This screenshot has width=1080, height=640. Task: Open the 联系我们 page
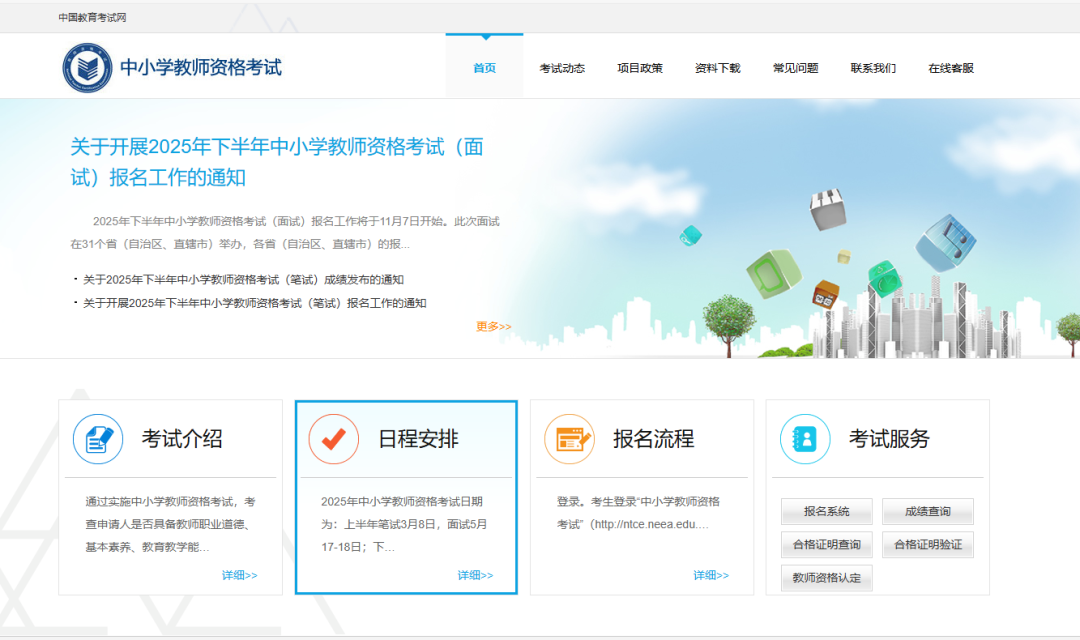pos(871,68)
